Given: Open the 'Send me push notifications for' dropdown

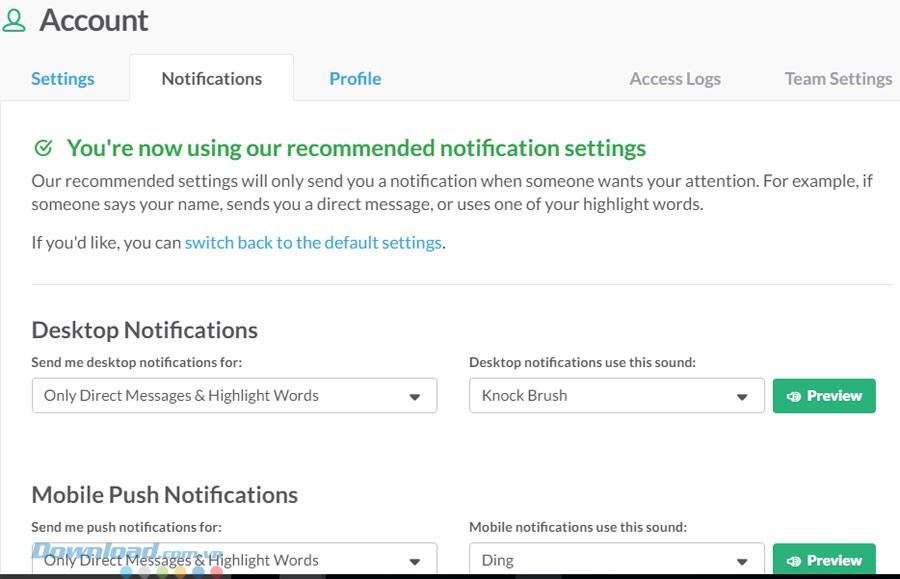Looking at the screenshot, I should (234, 560).
